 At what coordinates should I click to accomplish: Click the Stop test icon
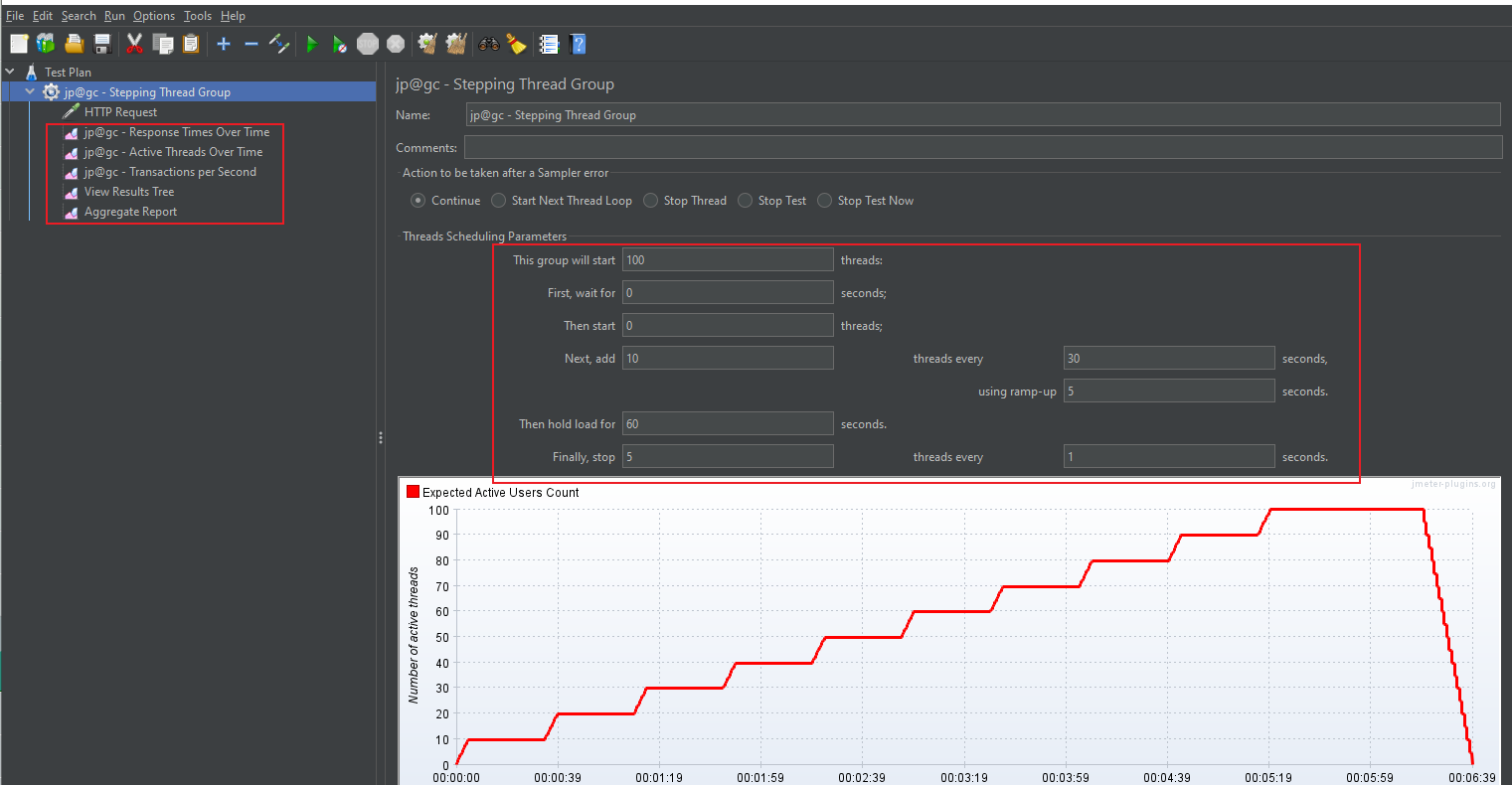pyautogui.click(x=368, y=44)
